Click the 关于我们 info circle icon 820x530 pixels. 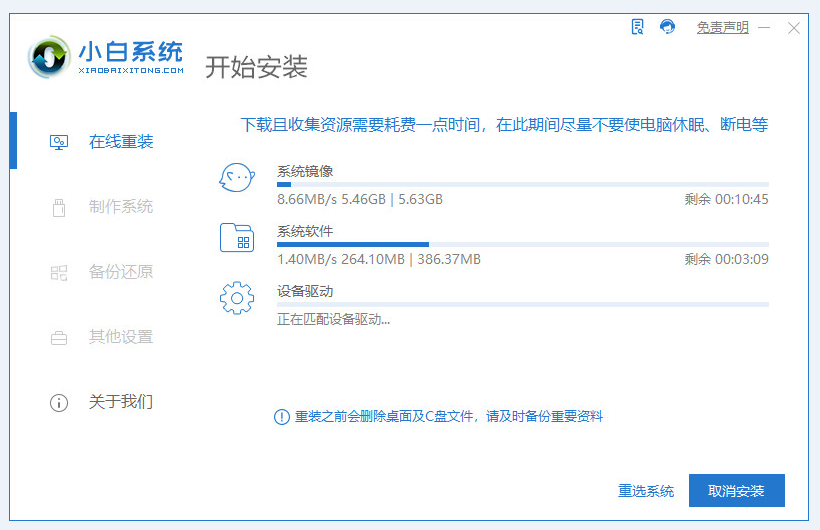pos(59,402)
